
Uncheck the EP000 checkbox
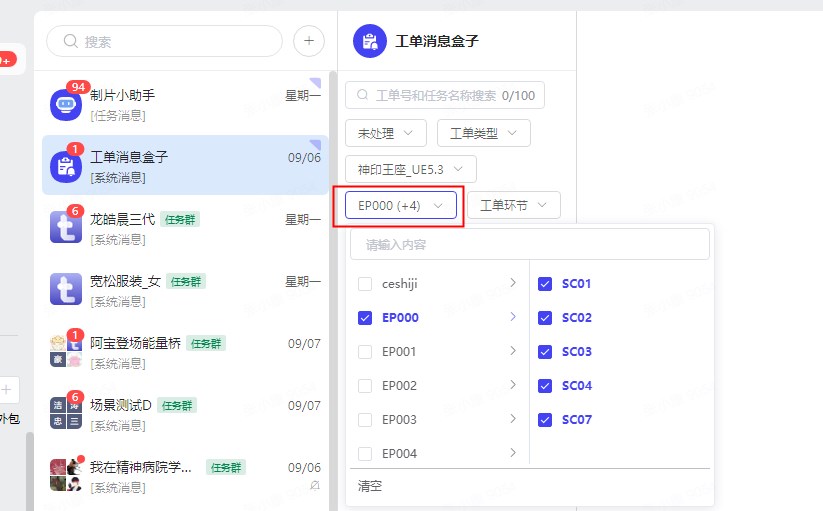pos(365,318)
